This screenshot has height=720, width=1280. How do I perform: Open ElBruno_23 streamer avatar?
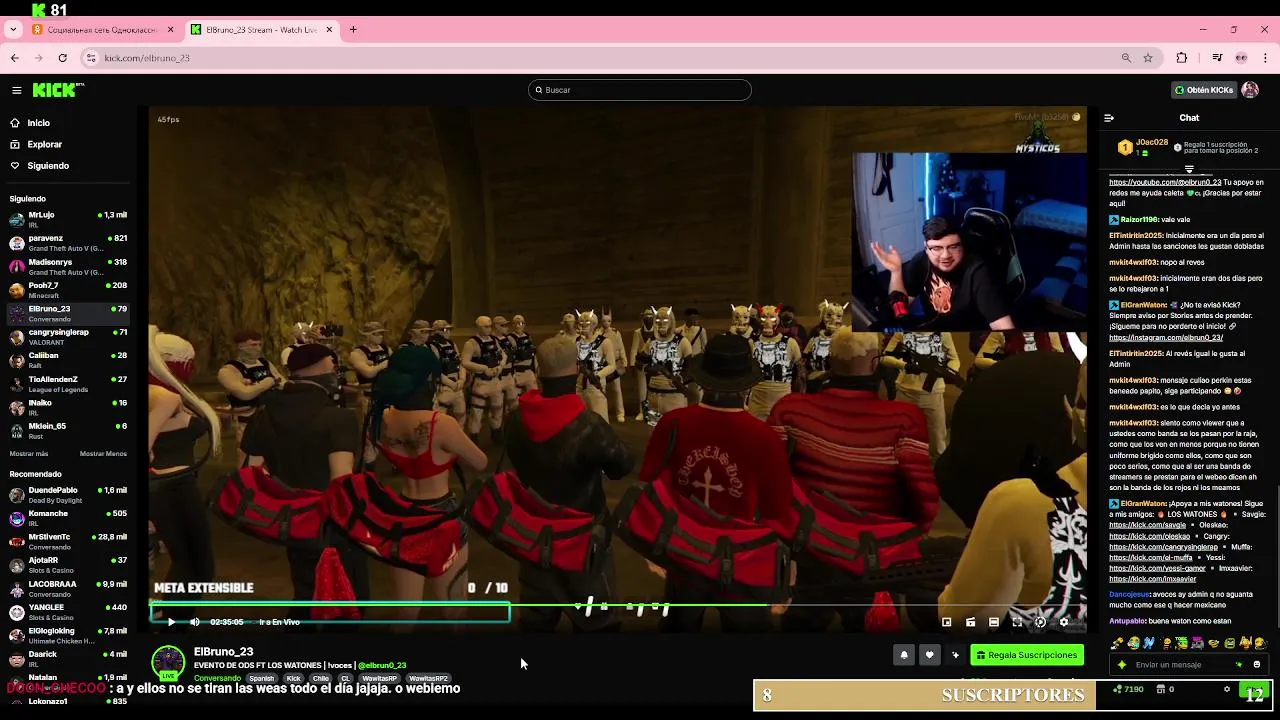168,662
